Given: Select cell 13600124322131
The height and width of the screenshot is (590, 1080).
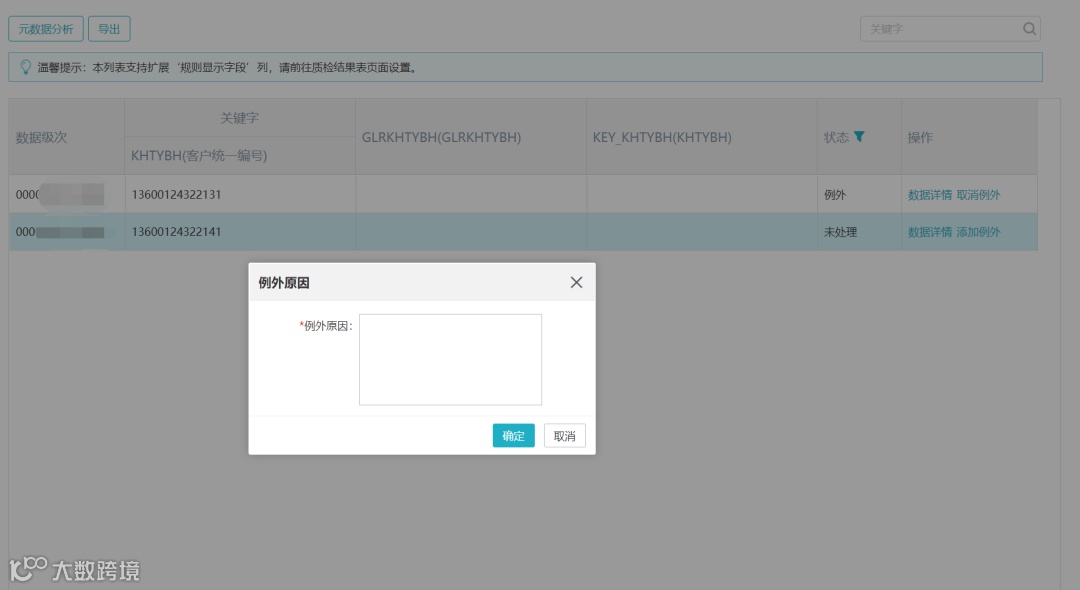Looking at the screenshot, I should pos(240,194).
